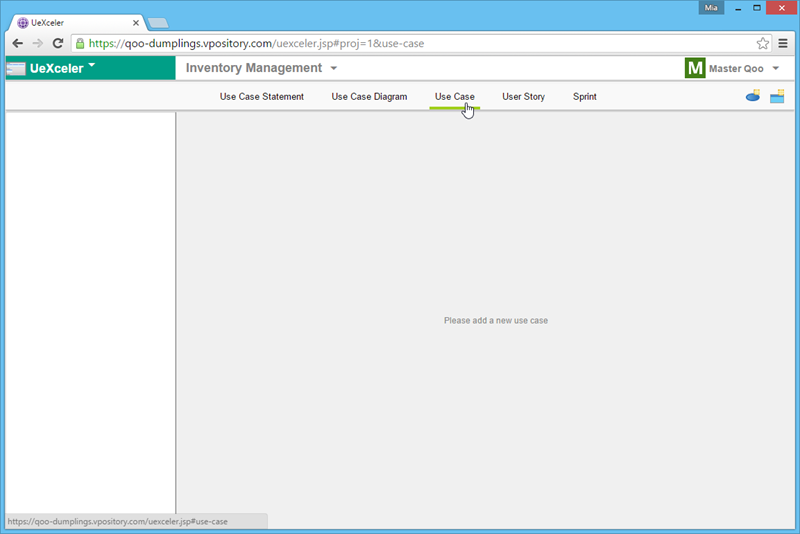
Task: Open the User Story tab
Action: (x=523, y=96)
